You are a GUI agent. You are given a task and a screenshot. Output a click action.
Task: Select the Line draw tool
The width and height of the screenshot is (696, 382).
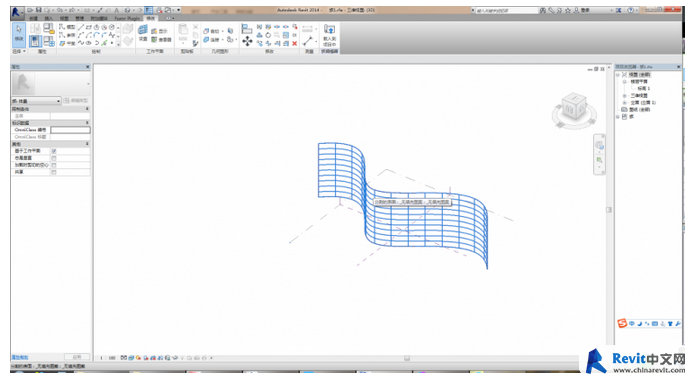[80, 27]
